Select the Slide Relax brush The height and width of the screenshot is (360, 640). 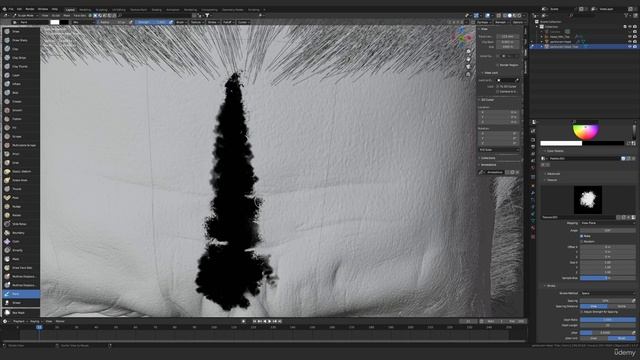[x=21, y=224]
